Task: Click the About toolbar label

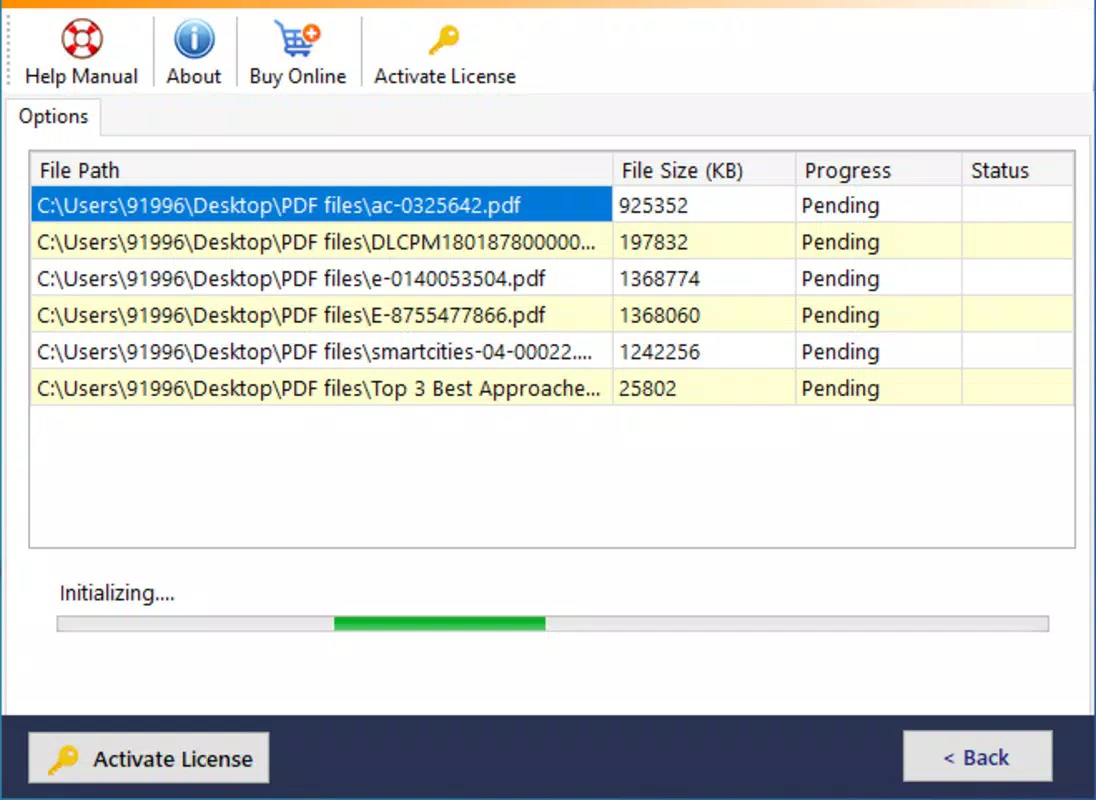Action: coord(194,76)
